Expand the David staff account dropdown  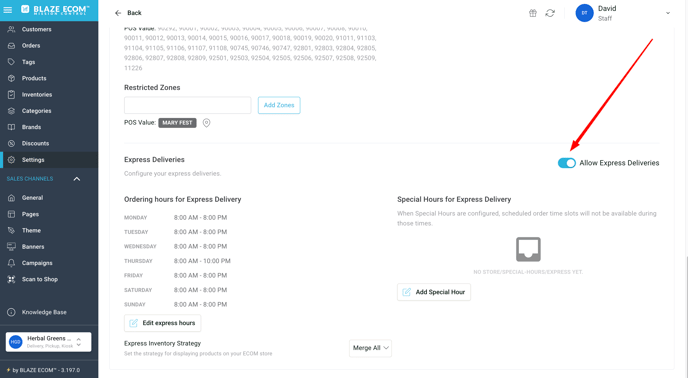(x=668, y=13)
